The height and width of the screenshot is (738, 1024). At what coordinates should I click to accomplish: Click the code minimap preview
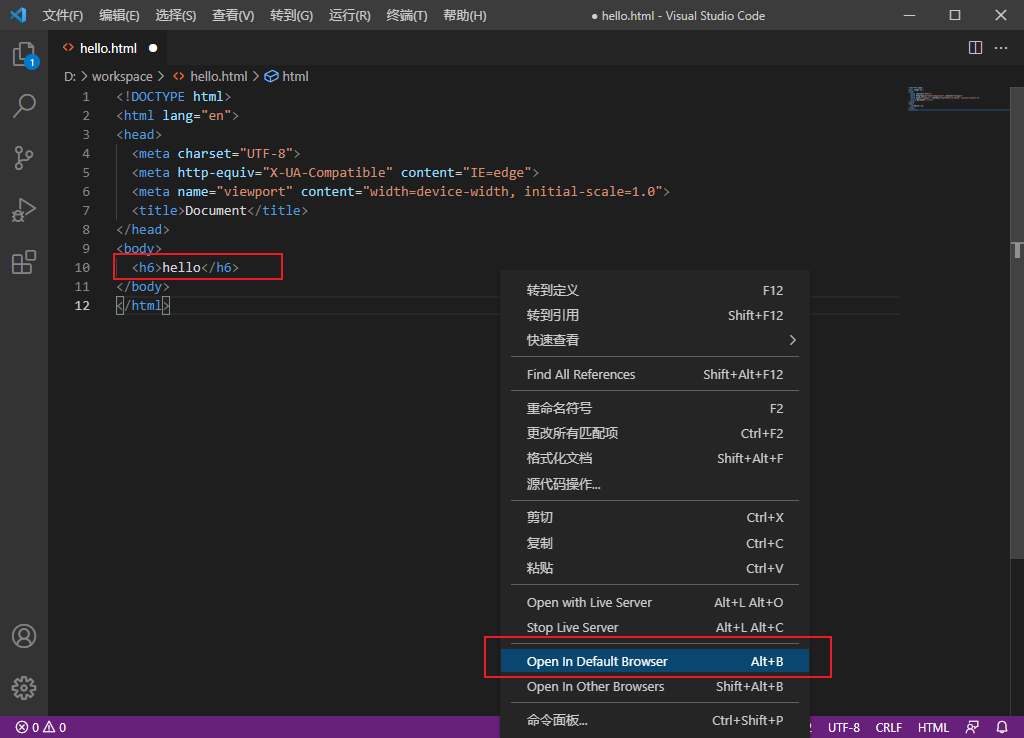tap(957, 99)
